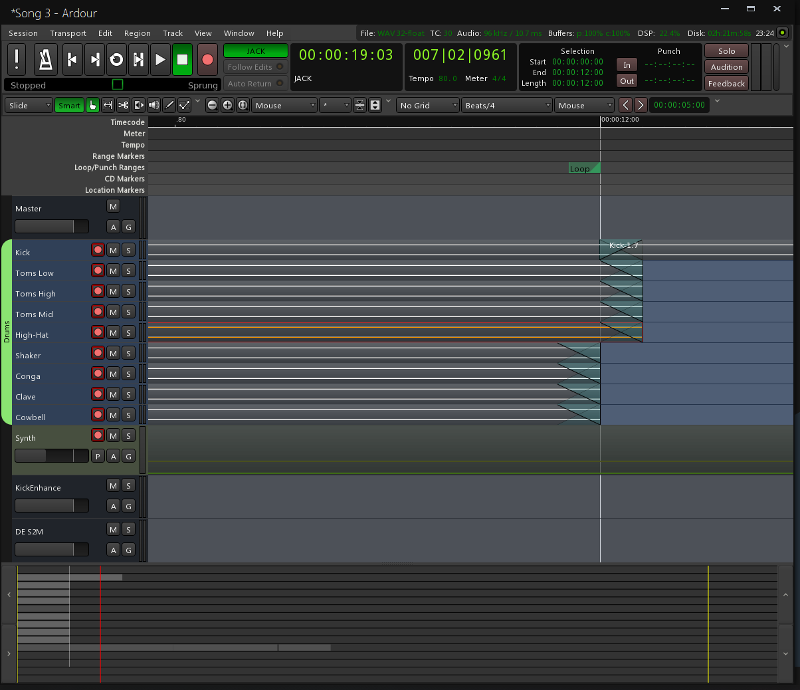Click the Panic exclamation mark button
The width and height of the screenshot is (800, 690).
click(x=18, y=59)
